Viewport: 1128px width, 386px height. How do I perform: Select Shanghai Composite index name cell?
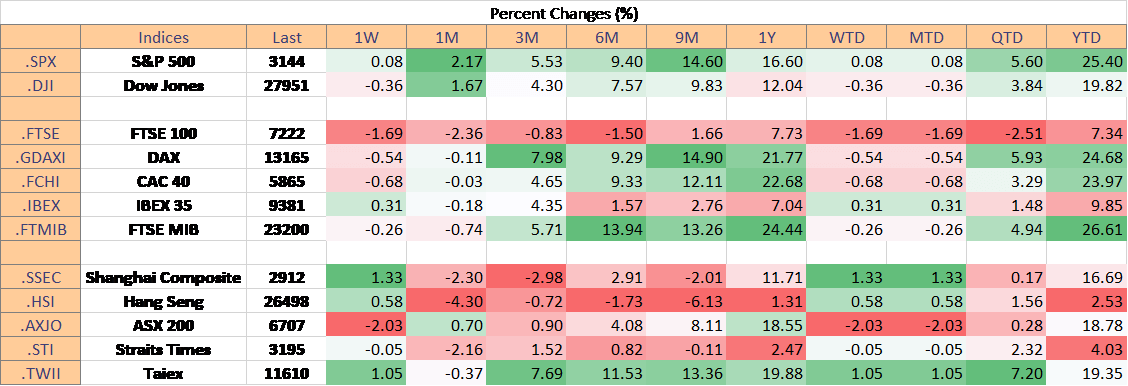click(163, 277)
